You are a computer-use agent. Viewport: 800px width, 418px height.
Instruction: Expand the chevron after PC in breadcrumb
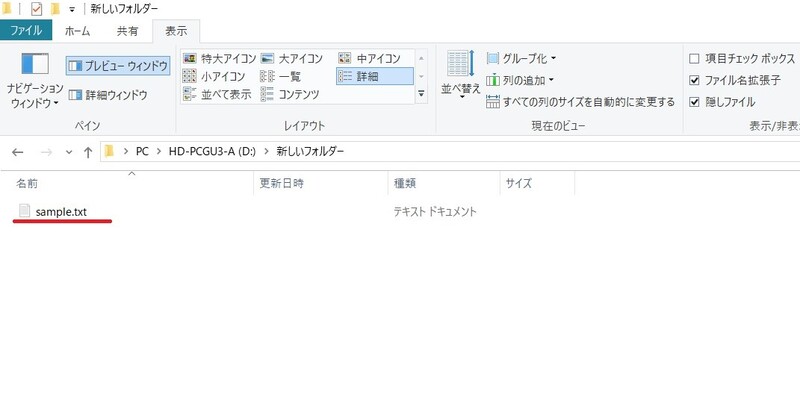(159, 152)
